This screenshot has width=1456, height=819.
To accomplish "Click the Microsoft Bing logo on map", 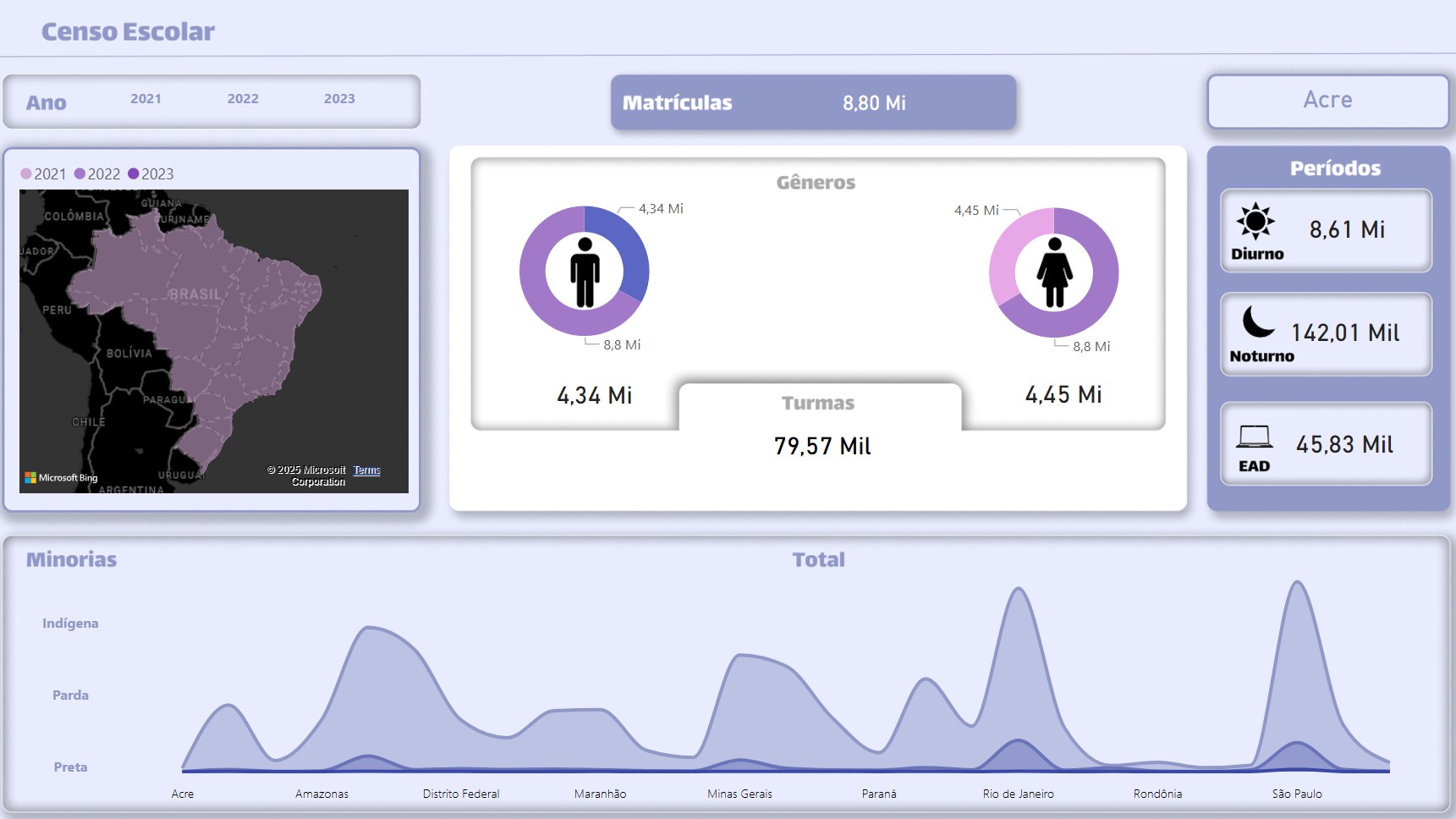I will click(x=61, y=478).
